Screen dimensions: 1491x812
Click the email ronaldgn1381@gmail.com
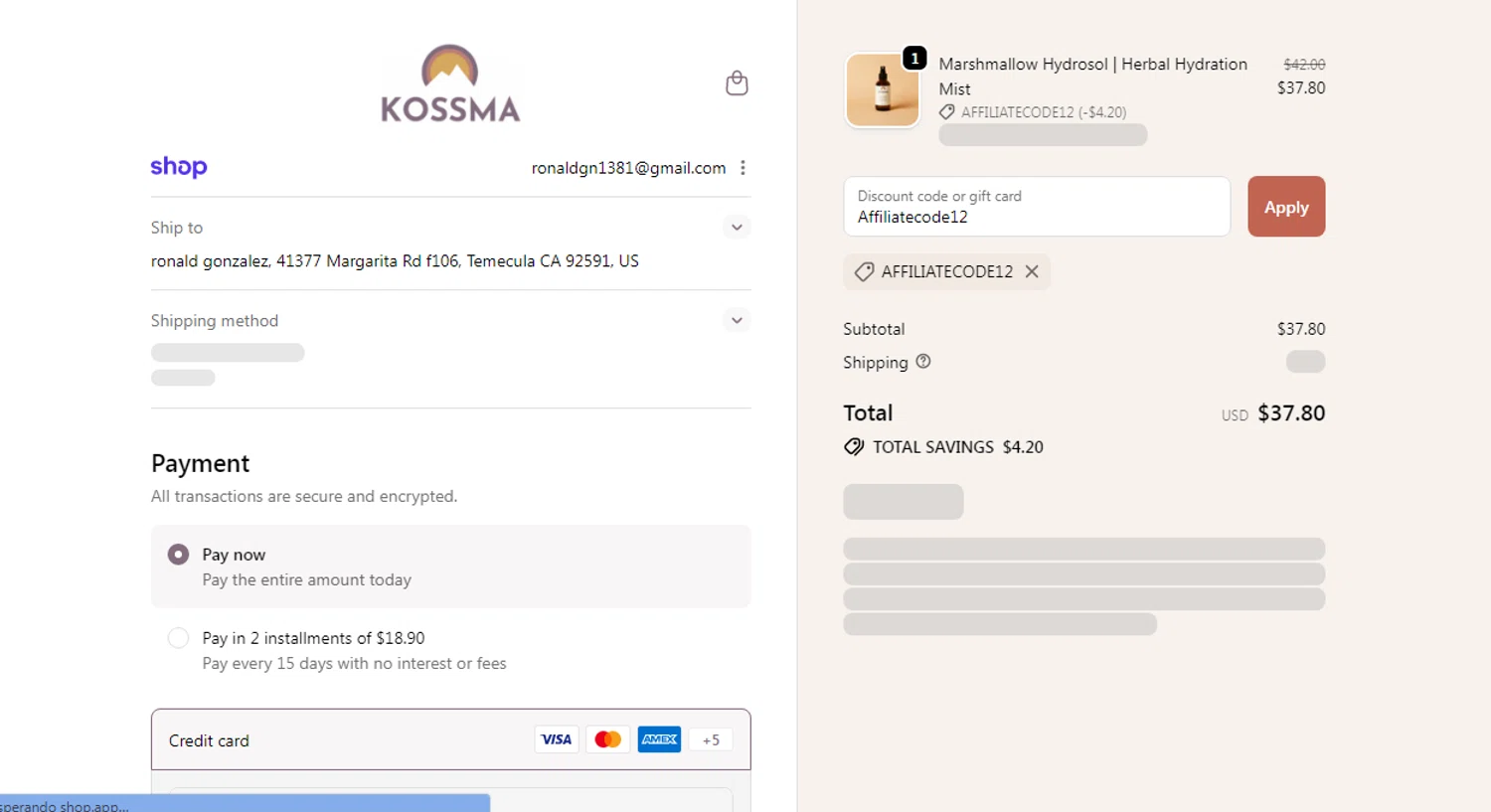coord(628,168)
